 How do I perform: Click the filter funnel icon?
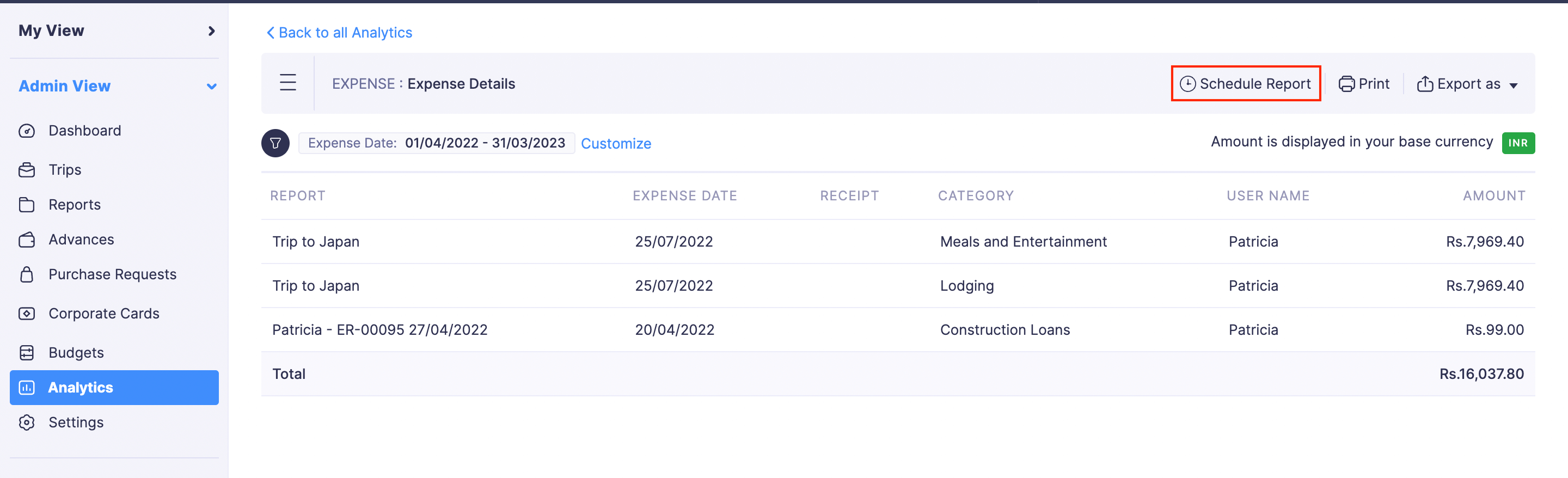tap(275, 143)
